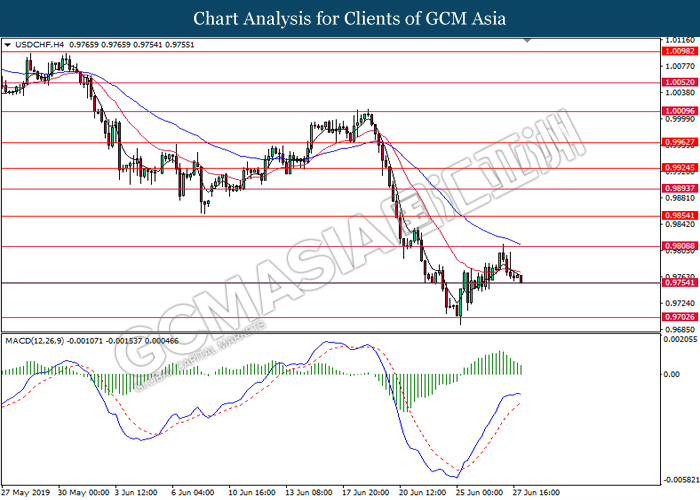Click the 0.97240 price axis value
This screenshot has width=700, height=500.
point(680,303)
